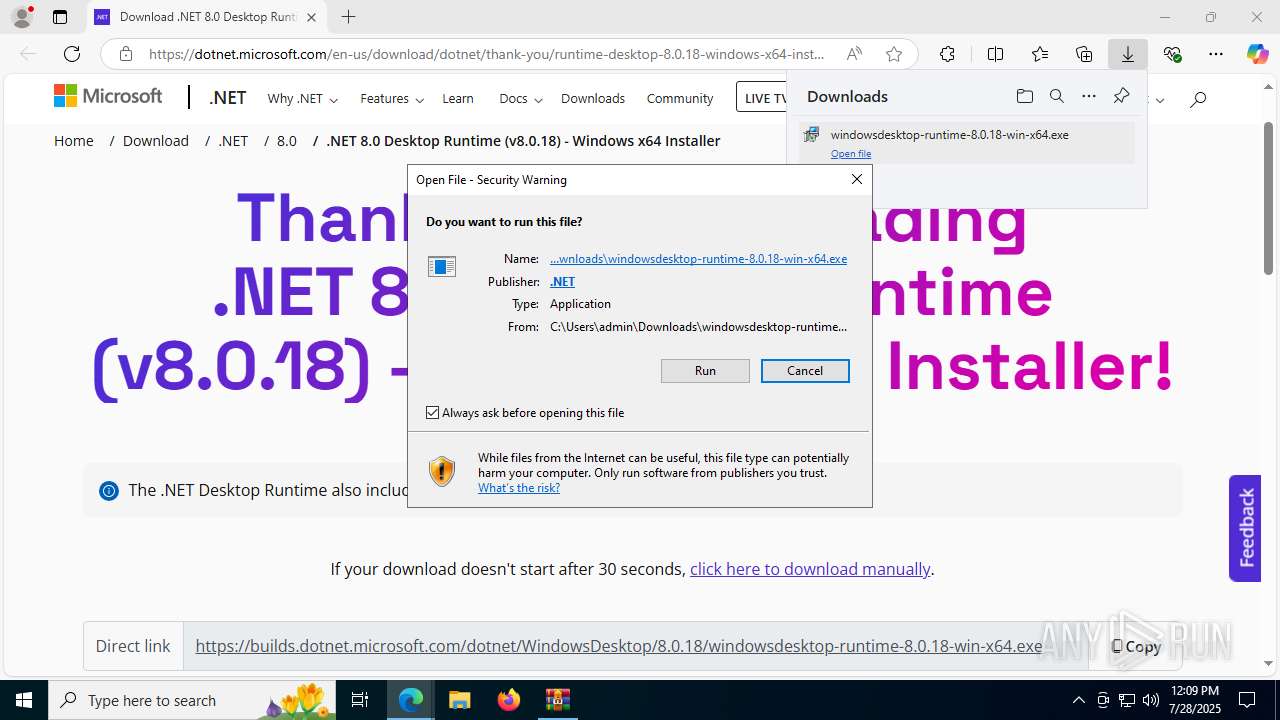The height and width of the screenshot is (720, 1280).
Task: Copy the direct download link
Action: click(1136, 646)
